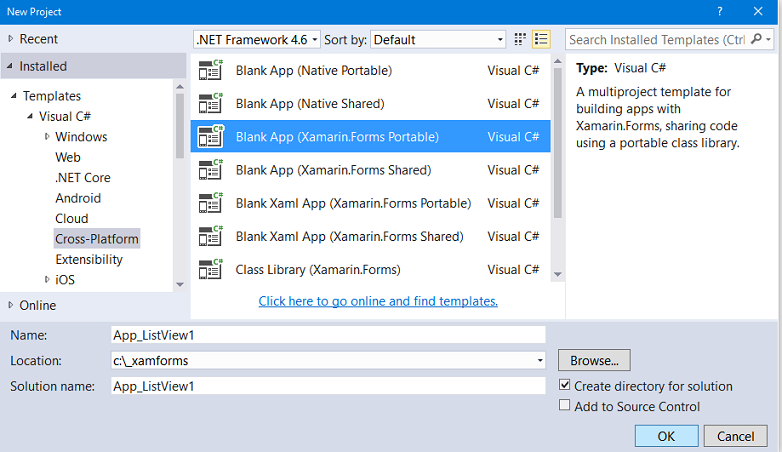Collapse the Installed section
The image size is (782, 452).
coord(10,66)
